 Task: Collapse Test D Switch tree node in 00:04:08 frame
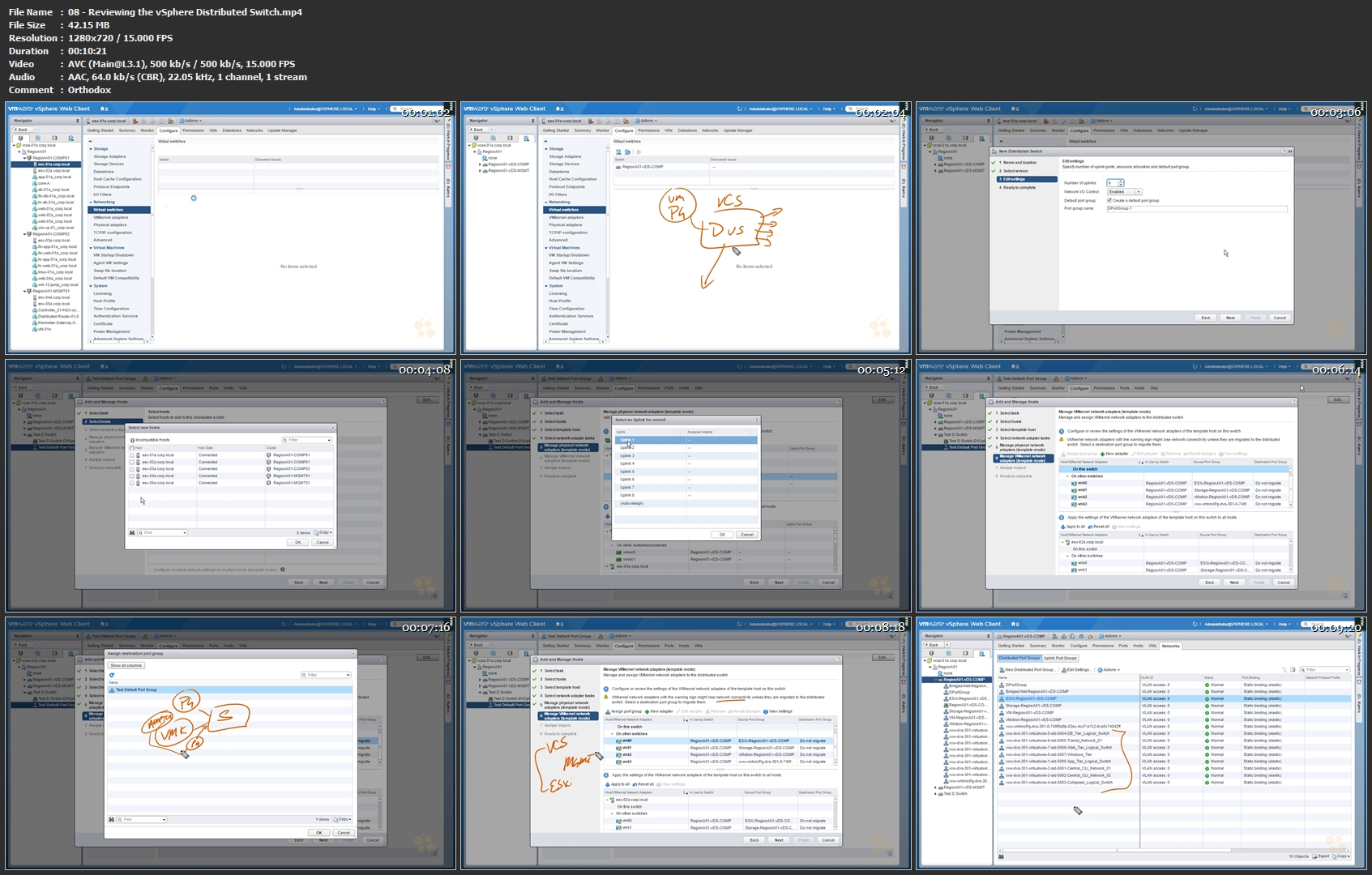(26, 434)
